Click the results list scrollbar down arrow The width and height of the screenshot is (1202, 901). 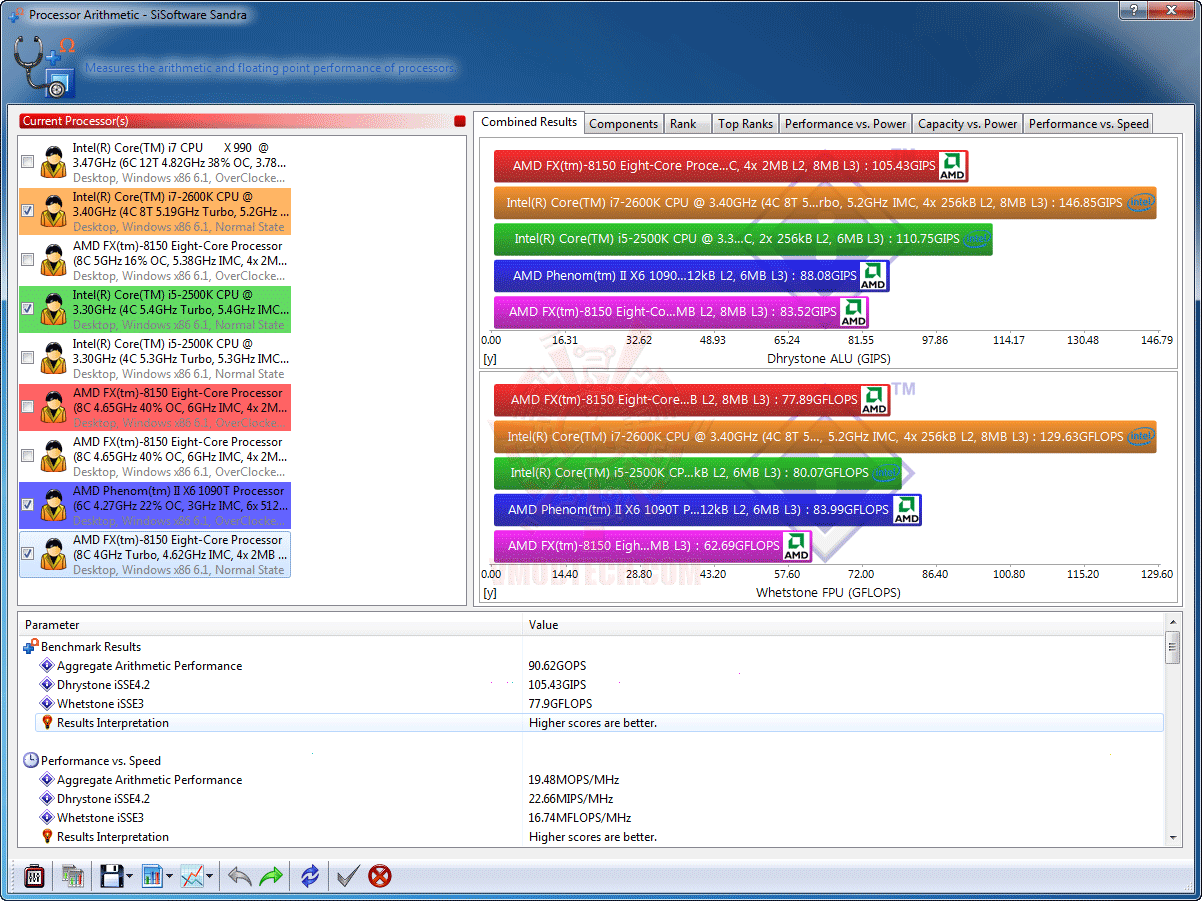coord(1174,838)
